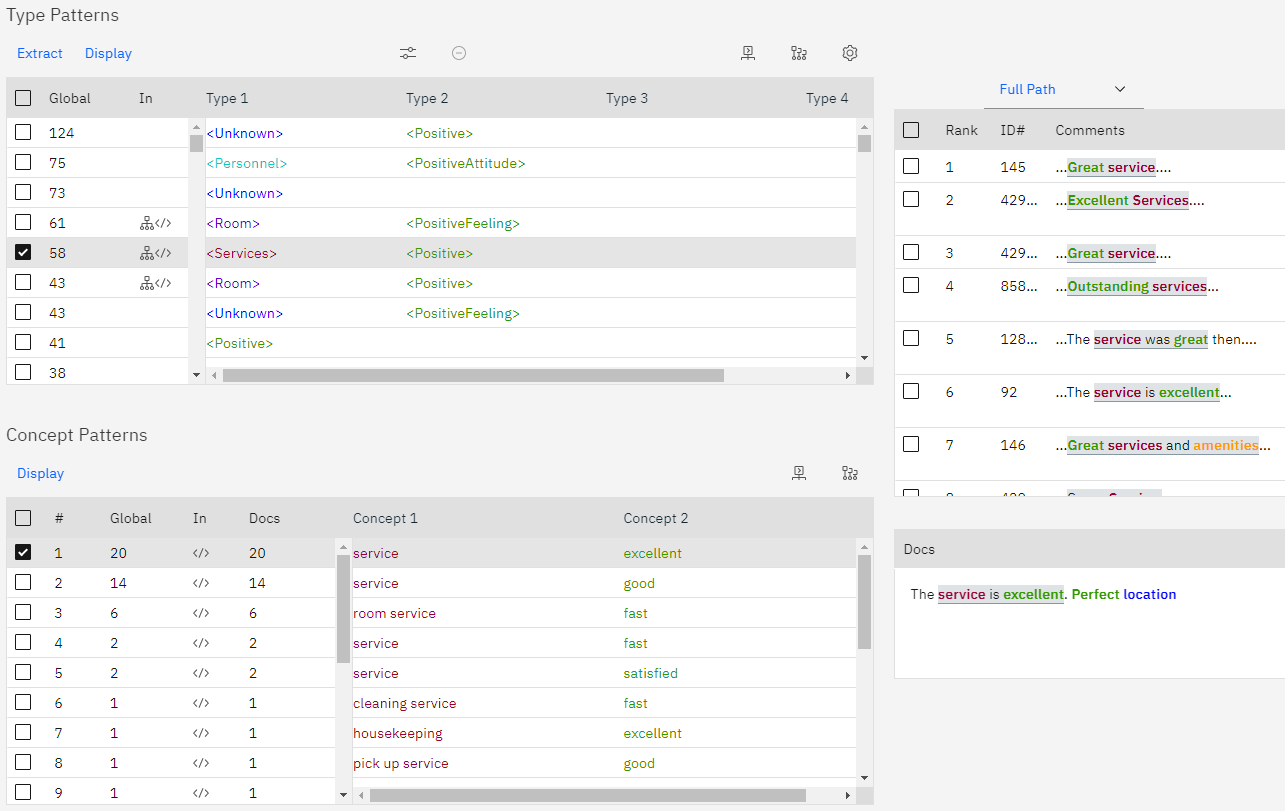Click the scroll down arrow of Type Patterns left list
This screenshot has width=1285, height=811.
pyautogui.click(x=196, y=375)
